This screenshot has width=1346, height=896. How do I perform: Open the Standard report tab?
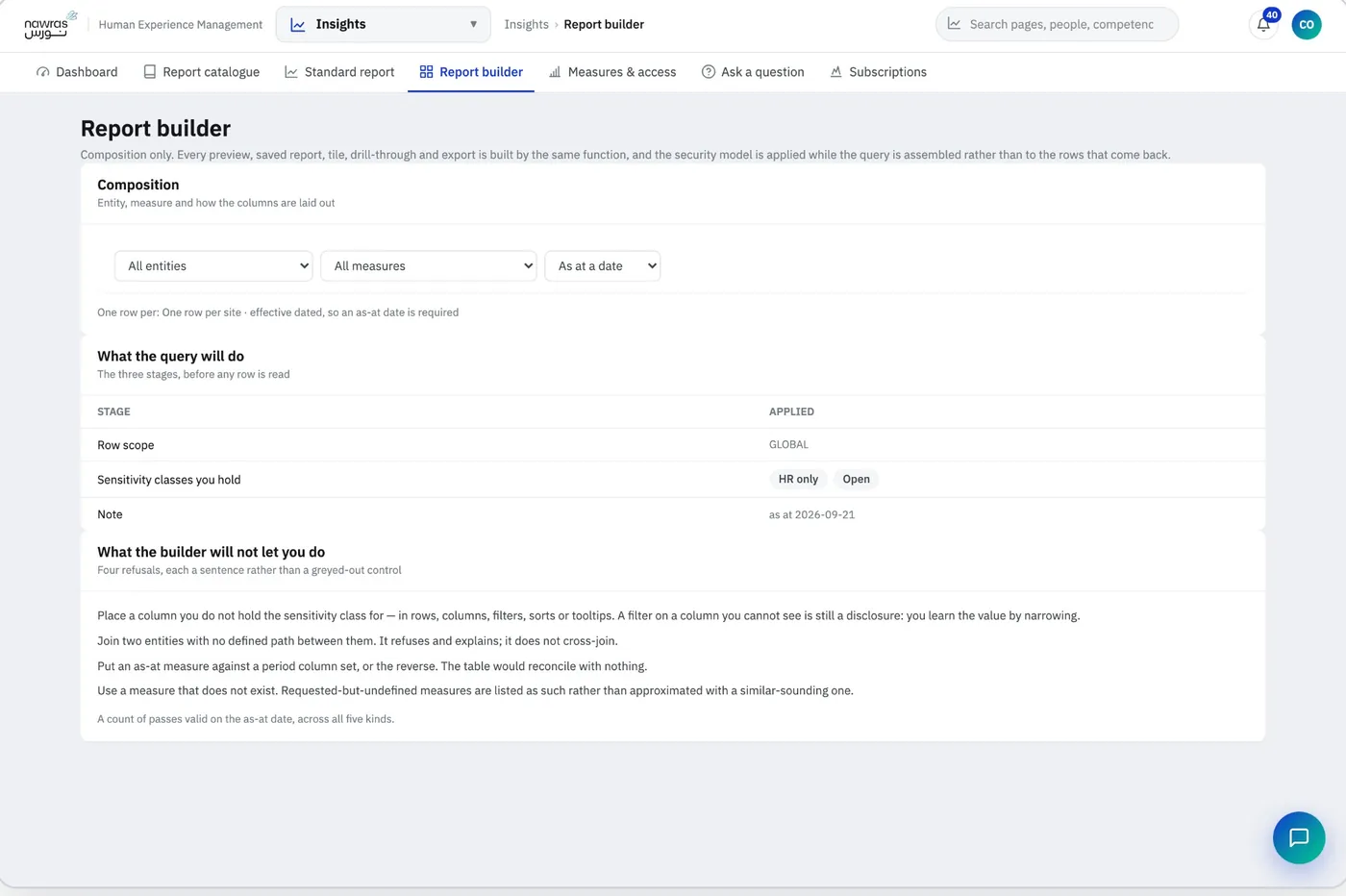(x=339, y=72)
